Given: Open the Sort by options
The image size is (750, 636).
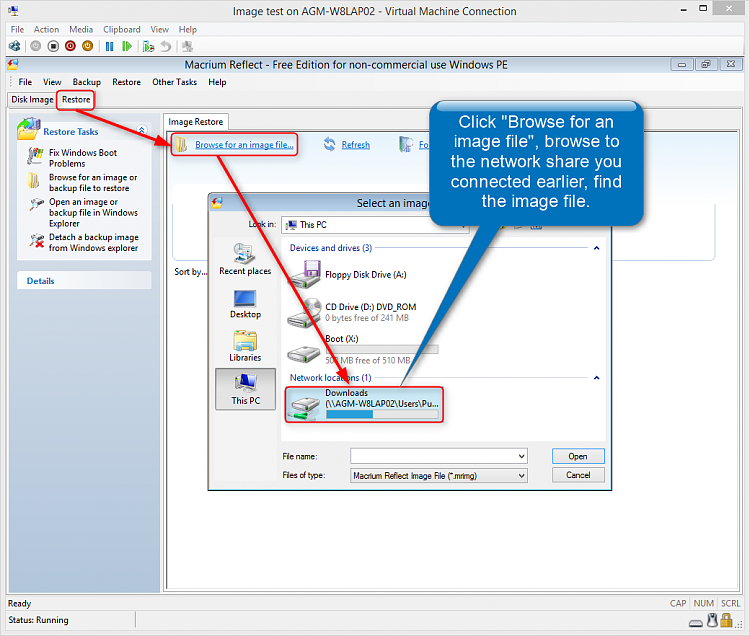Looking at the screenshot, I should [x=191, y=272].
